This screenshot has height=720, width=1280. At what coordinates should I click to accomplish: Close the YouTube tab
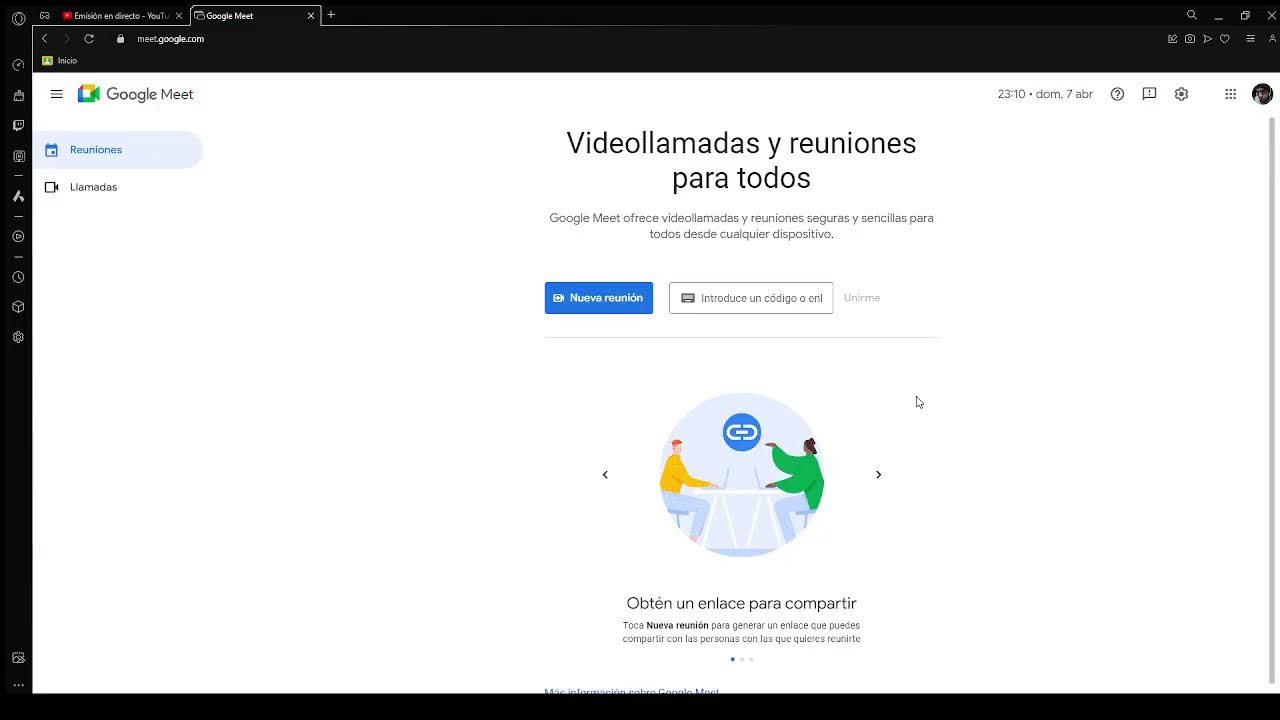[x=179, y=16]
